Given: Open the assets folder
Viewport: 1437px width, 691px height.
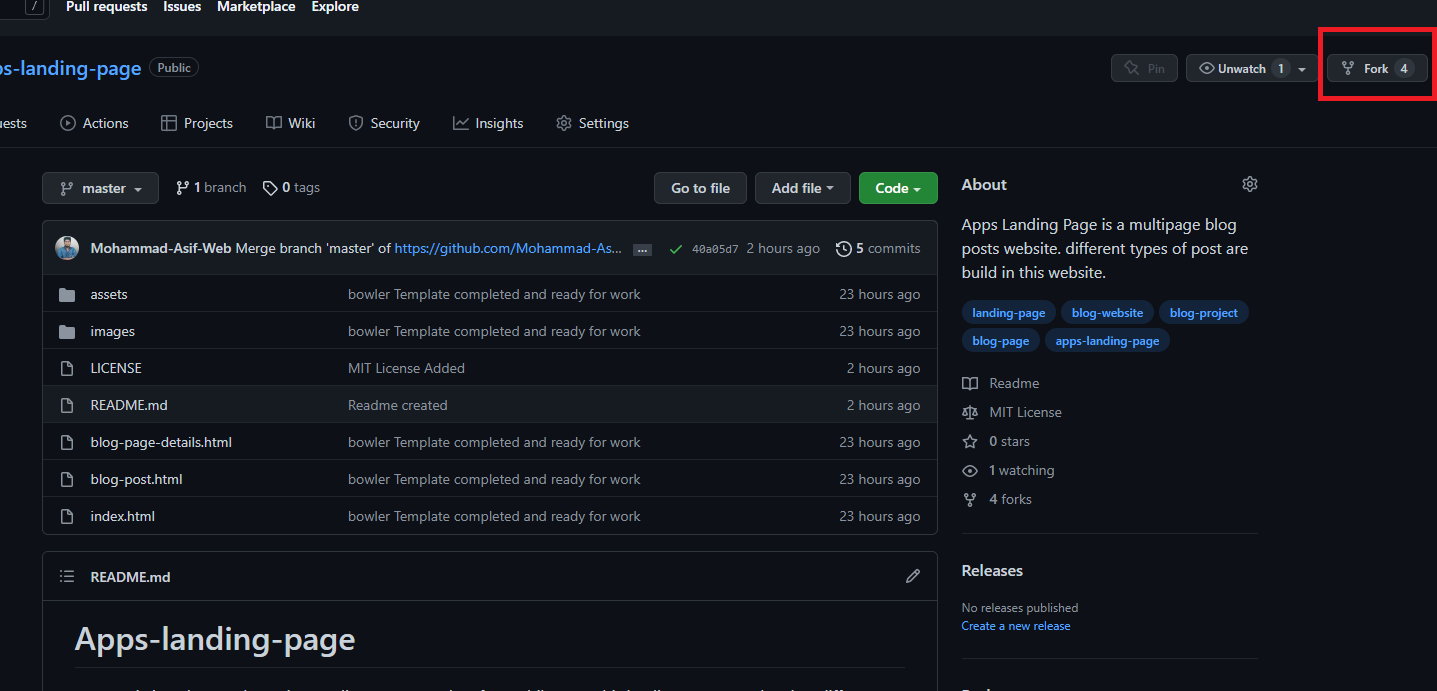Looking at the screenshot, I should pos(109,294).
